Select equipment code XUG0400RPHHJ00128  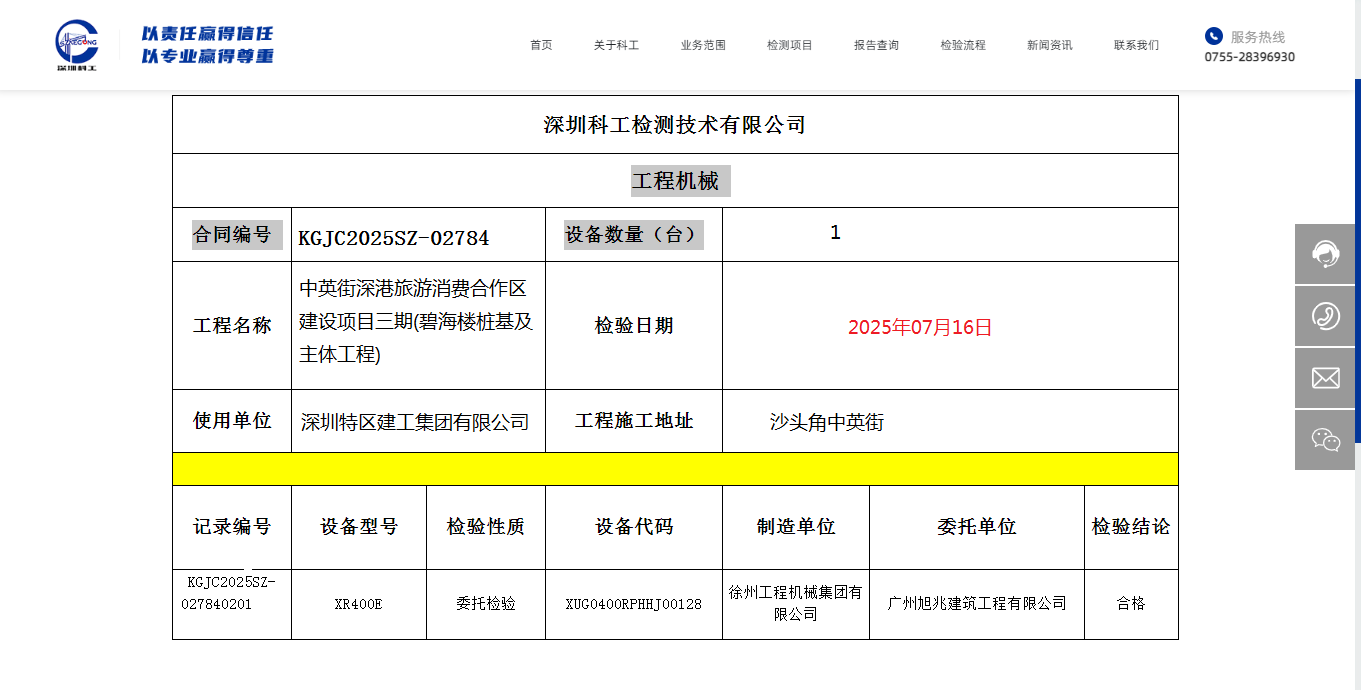tap(634, 604)
